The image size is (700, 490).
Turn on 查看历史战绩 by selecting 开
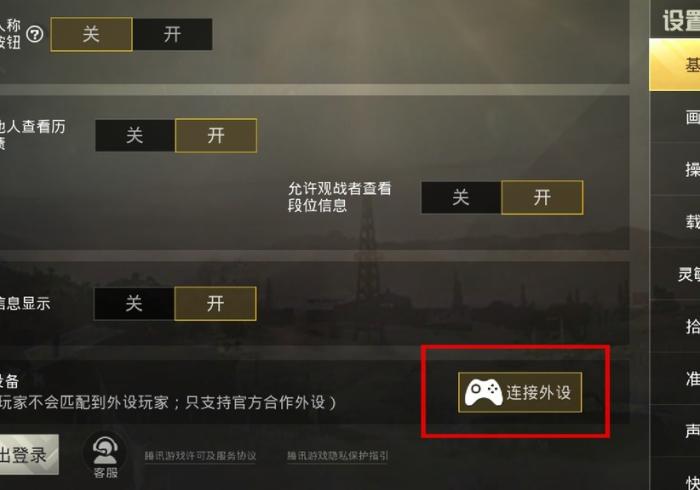click(216, 135)
